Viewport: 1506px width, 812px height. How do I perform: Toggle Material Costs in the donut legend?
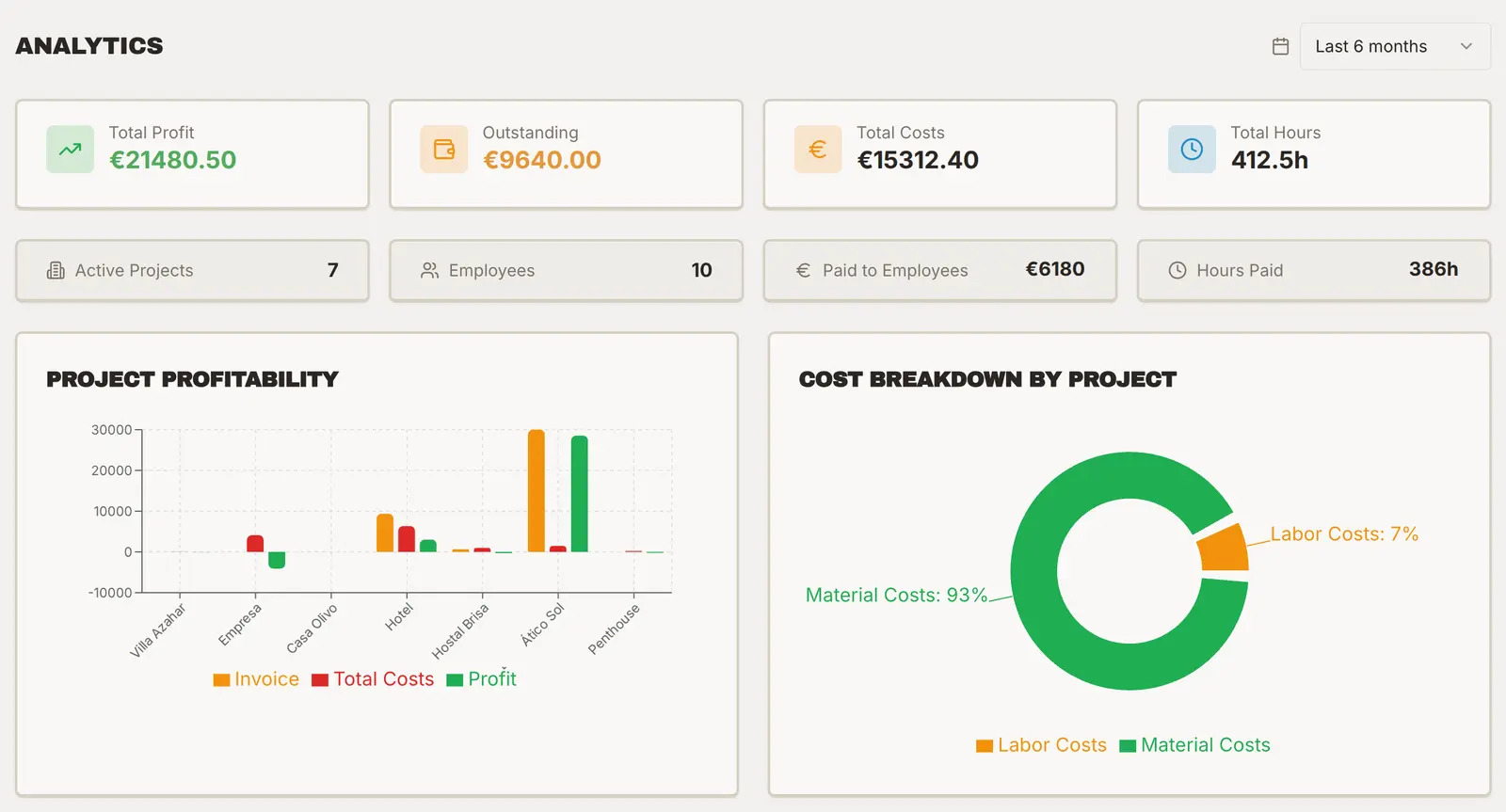(x=1194, y=745)
